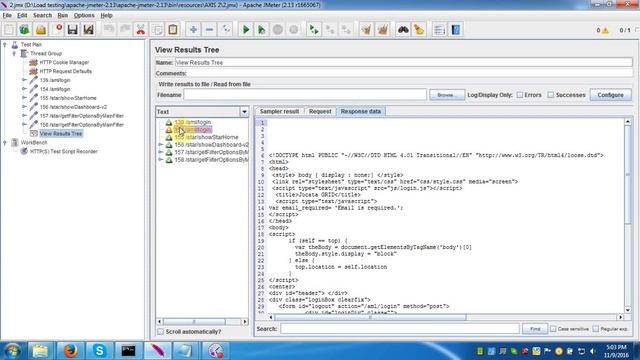Click the Open file folder icon
640x360 pixels.
click(x=40, y=29)
